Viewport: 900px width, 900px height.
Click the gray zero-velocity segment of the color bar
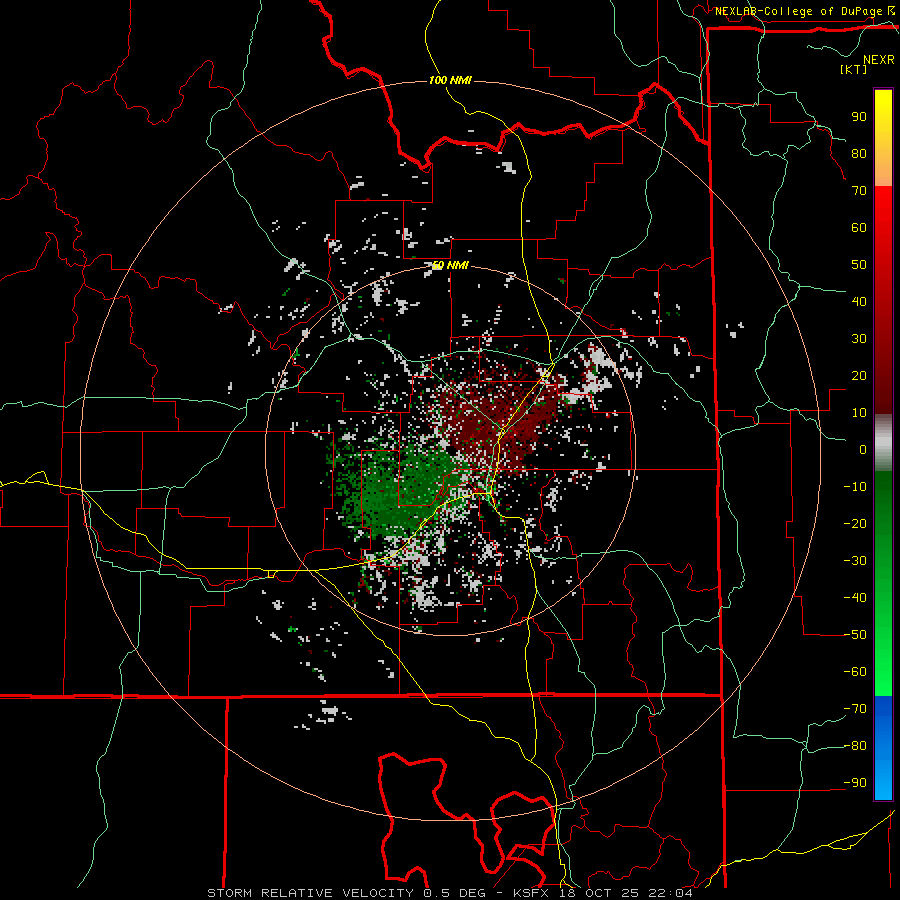[883, 443]
